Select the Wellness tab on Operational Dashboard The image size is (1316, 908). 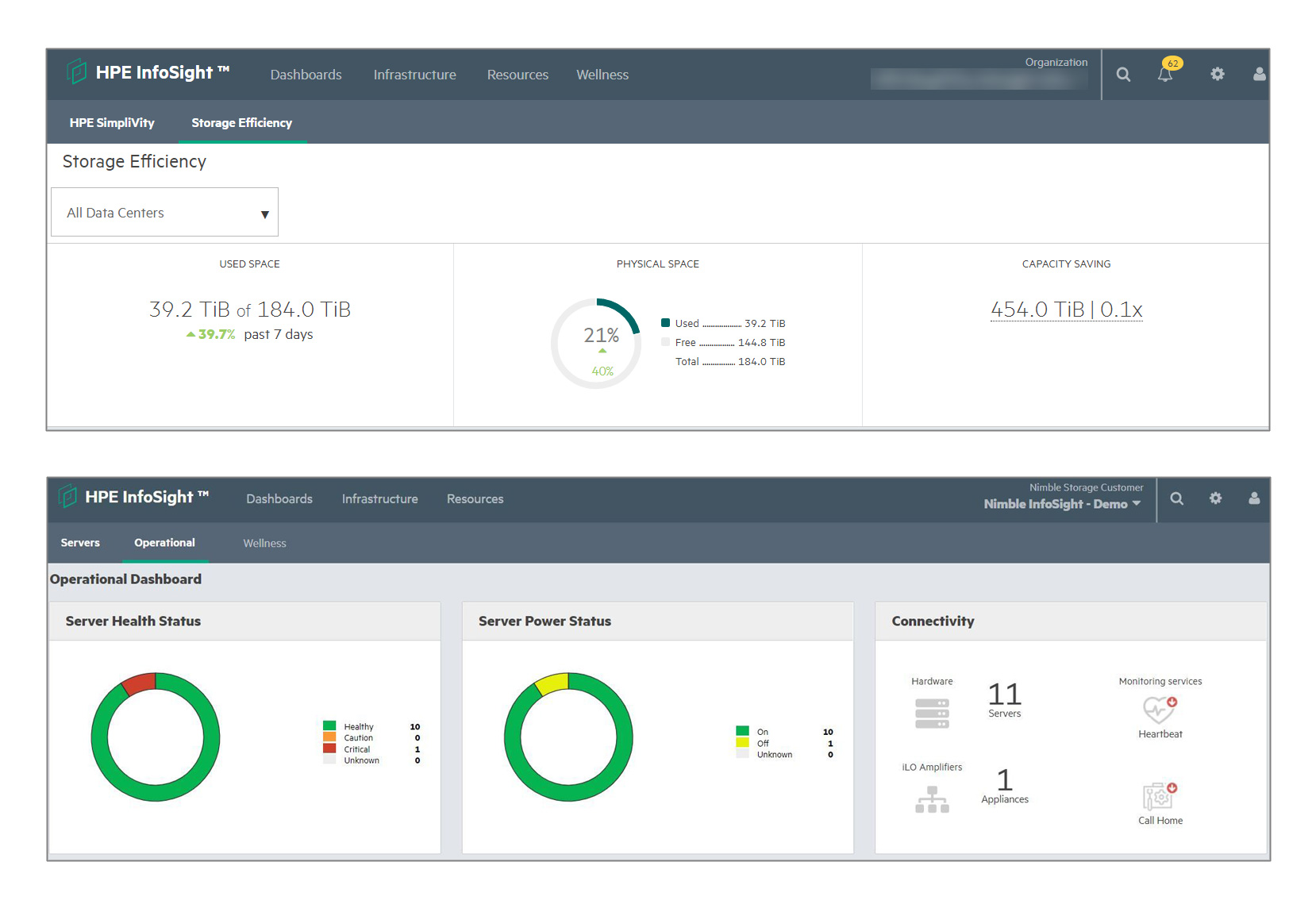coord(264,543)
